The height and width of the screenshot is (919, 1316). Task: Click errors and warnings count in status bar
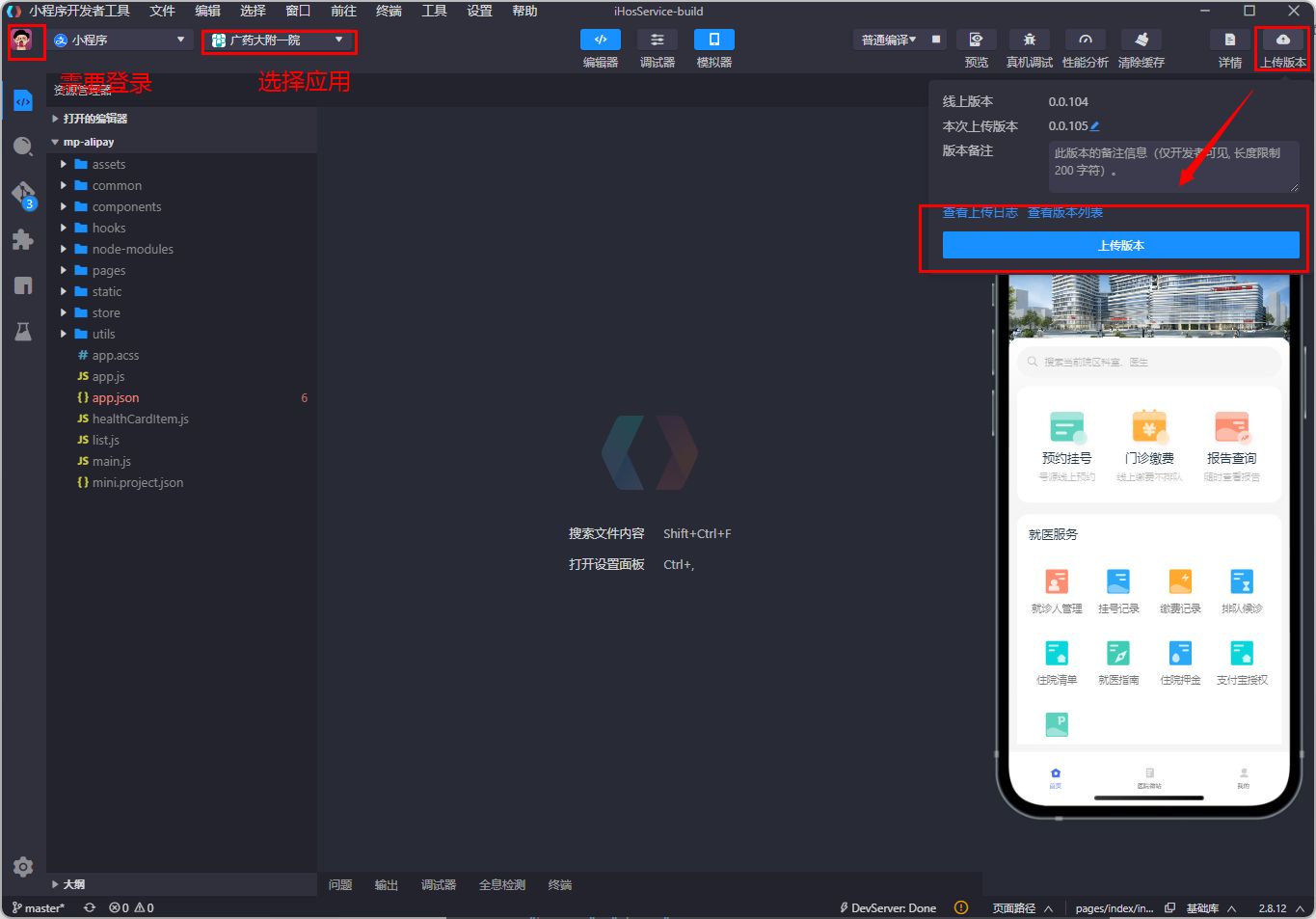131,907
